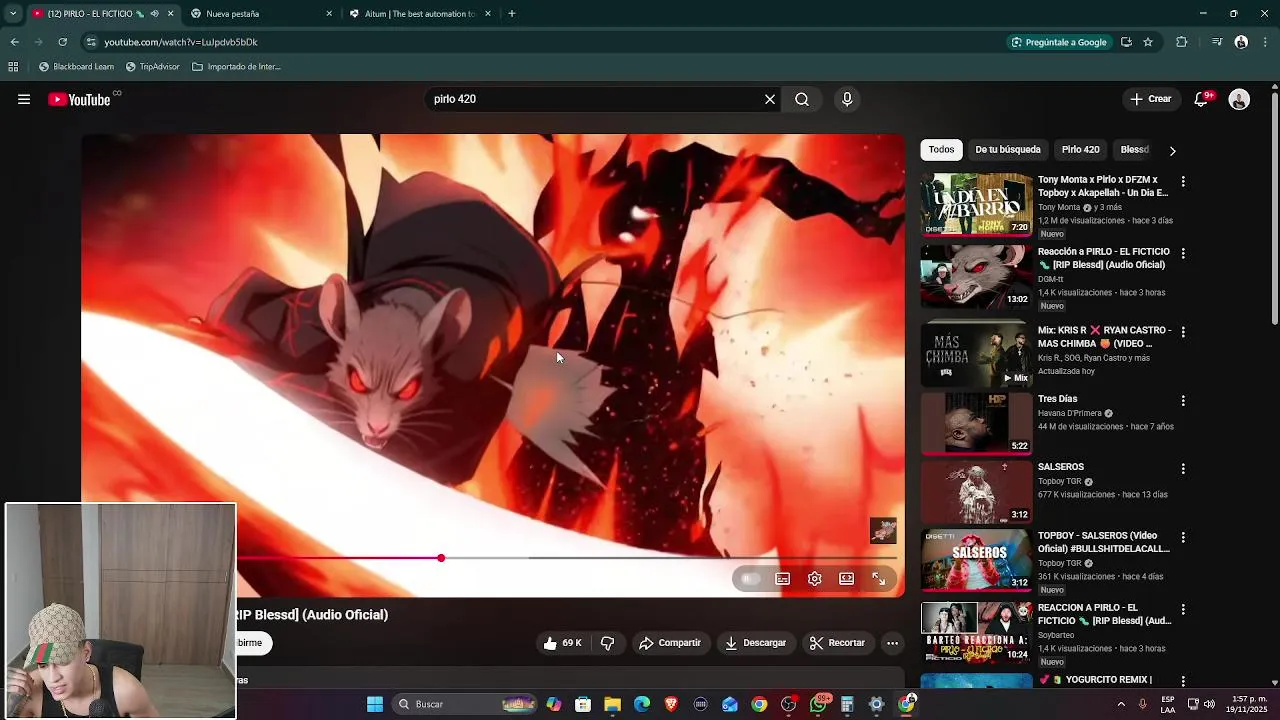The image size is (1280, 720).
Task: Toggle subtitles in the player
Action: [783, 579]
